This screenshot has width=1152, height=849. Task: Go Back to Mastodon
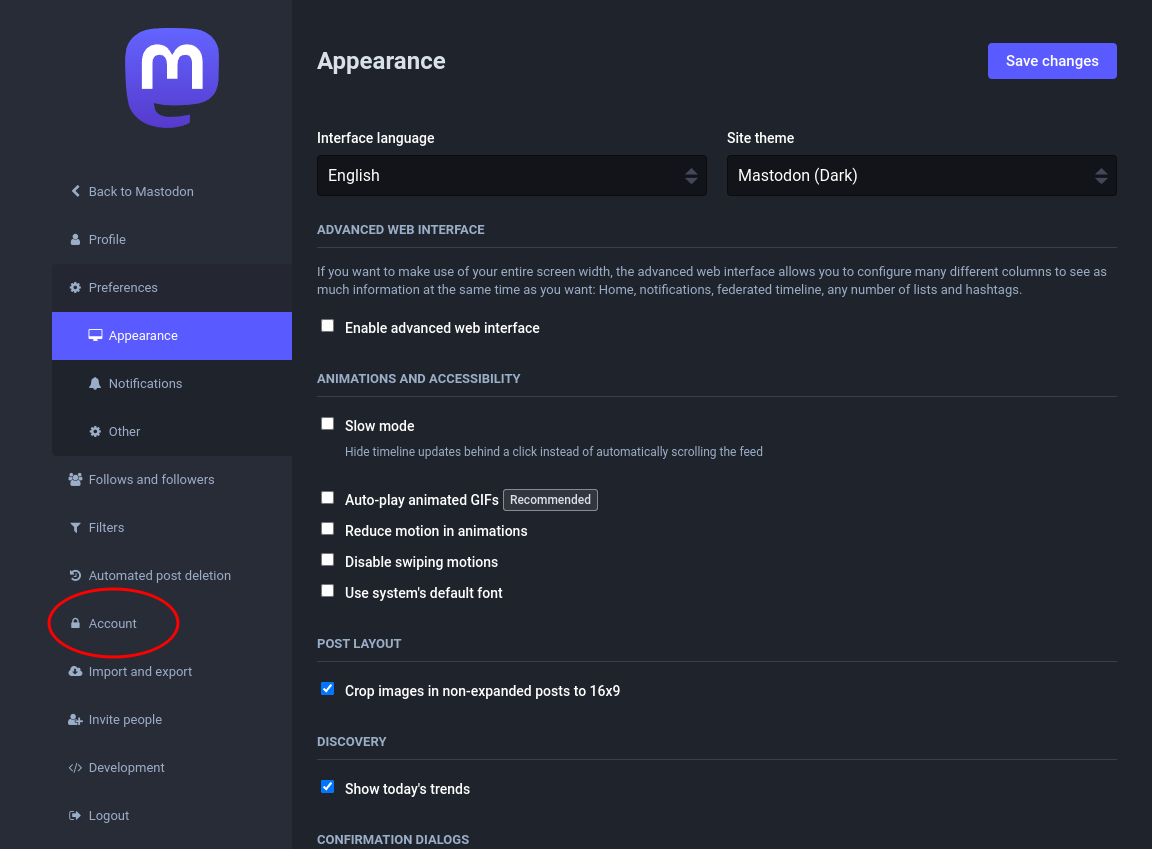pyautogui.click(x=172, y=192)
